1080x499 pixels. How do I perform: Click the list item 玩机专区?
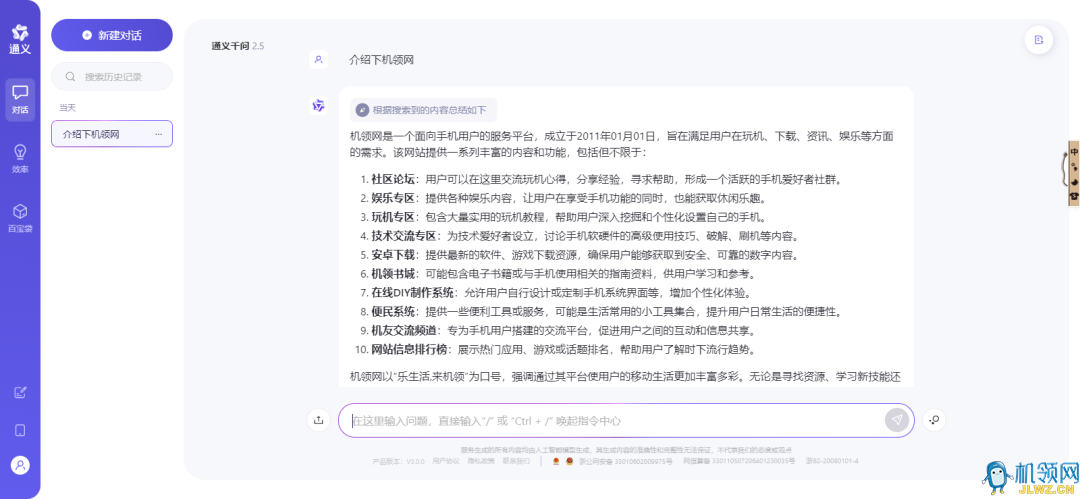[393, 217]
